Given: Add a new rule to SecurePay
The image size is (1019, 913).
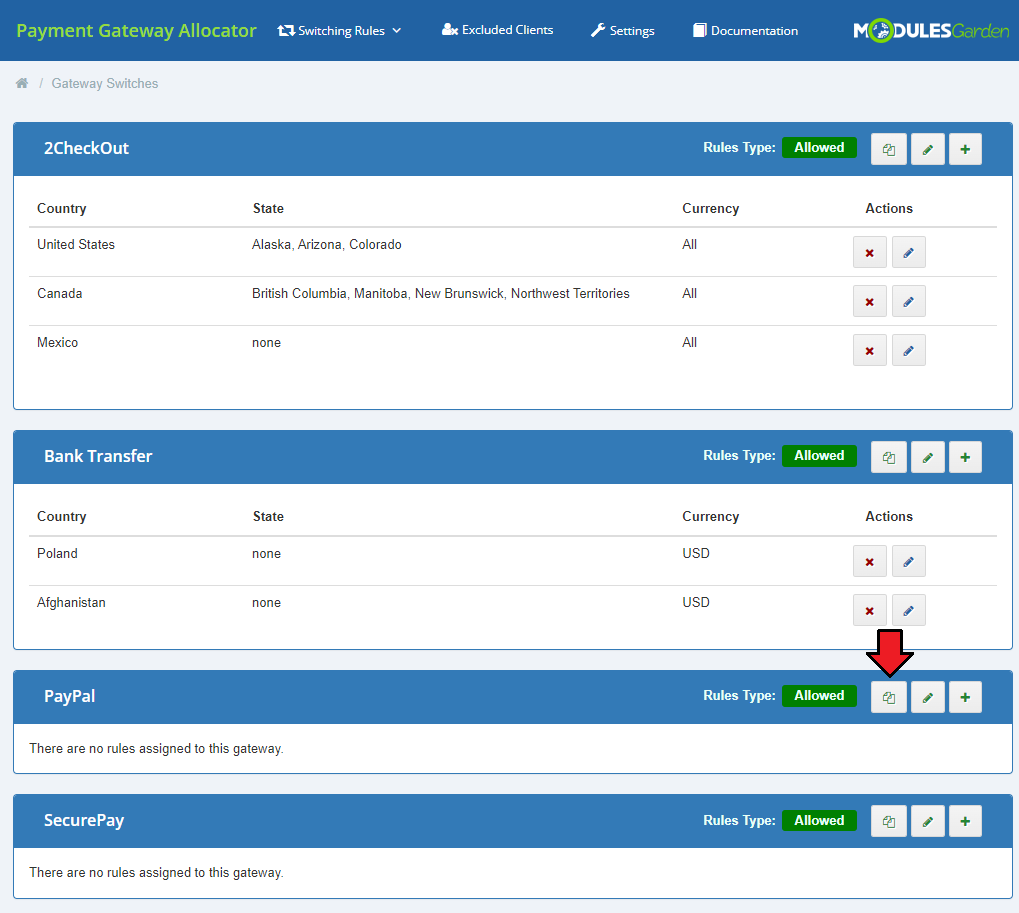Looking at the screenshot, I should click(965, 821).
